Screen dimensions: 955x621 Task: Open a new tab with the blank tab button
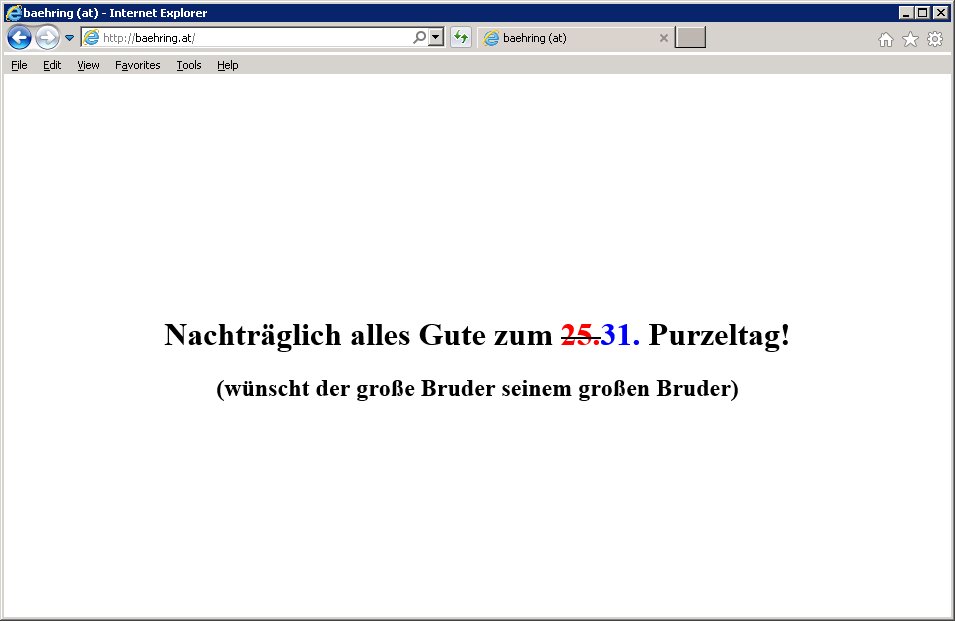point(690,38)
